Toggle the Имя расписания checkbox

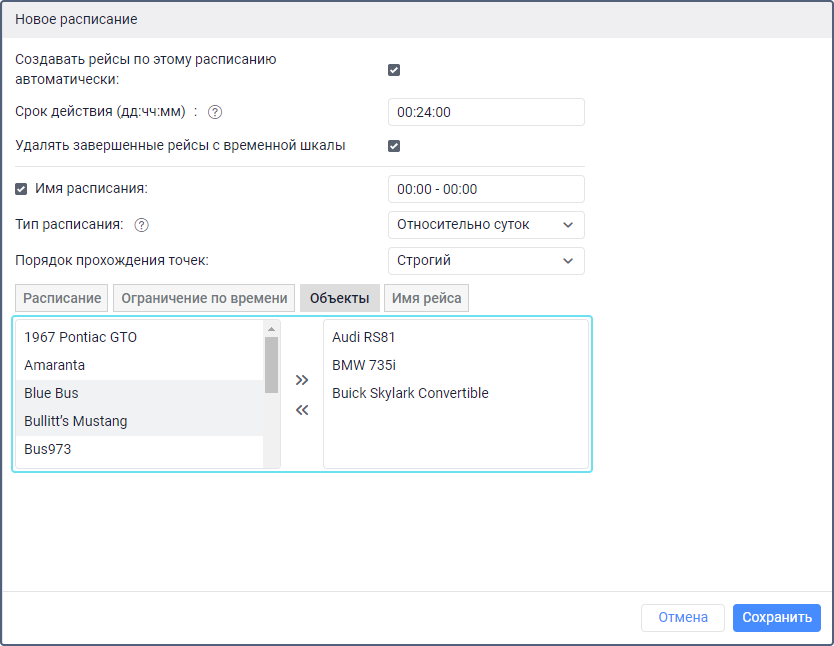coord(22,188)
